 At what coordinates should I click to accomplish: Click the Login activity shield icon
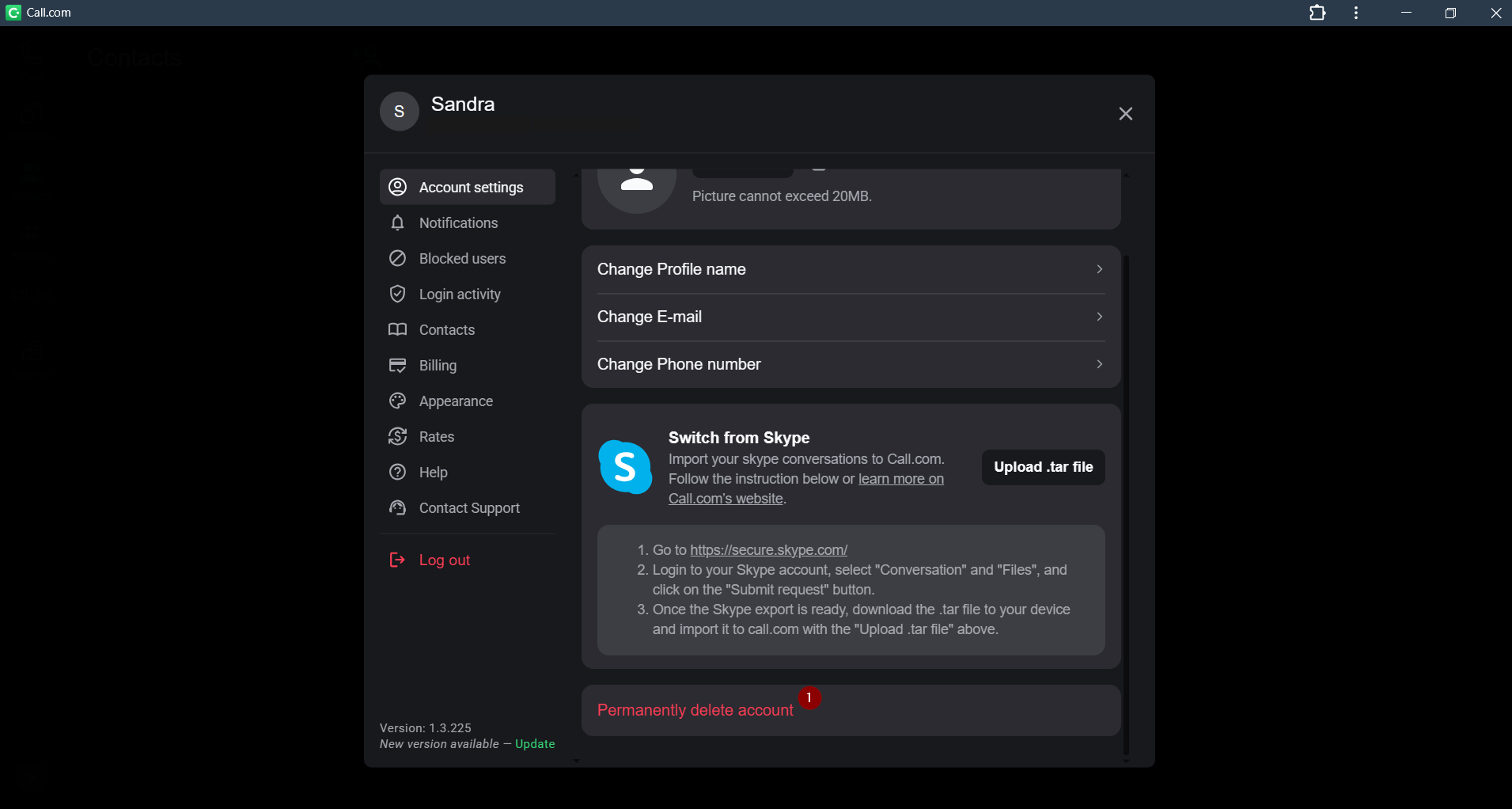[x=398, y=294]
